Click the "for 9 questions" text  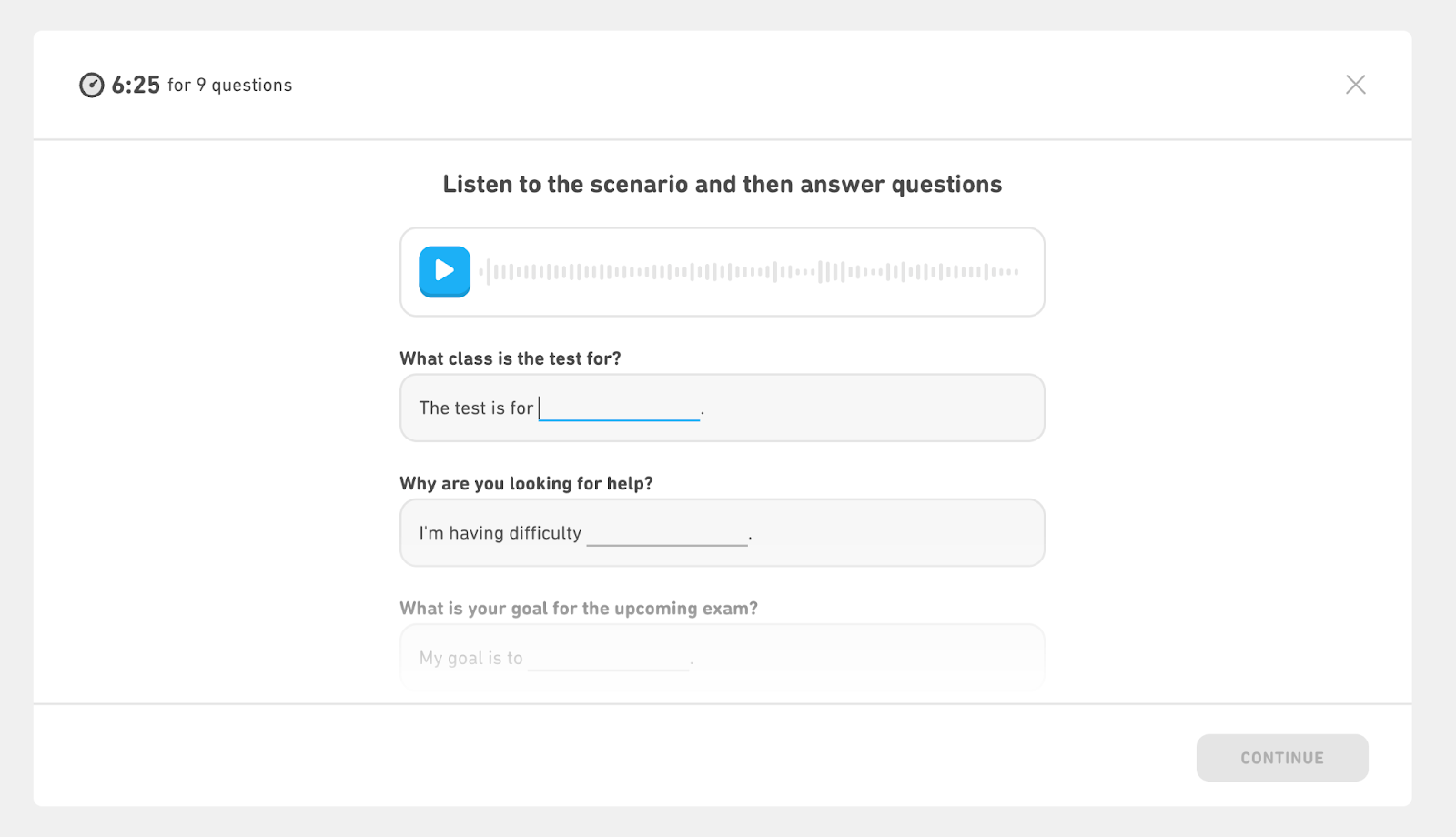tap(229, 86)
